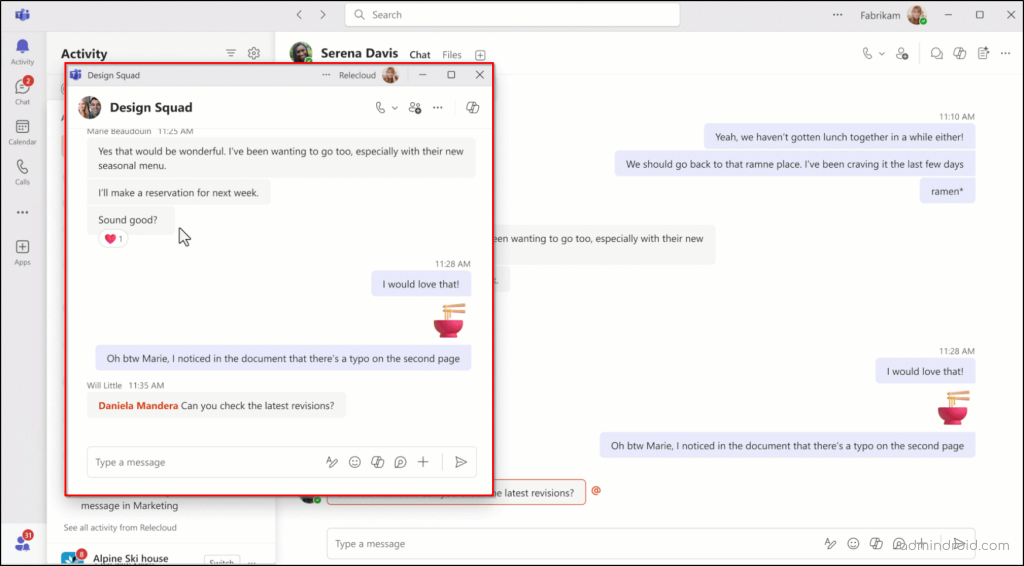
Task: Send the message in Design Squad
Action: 461,462
